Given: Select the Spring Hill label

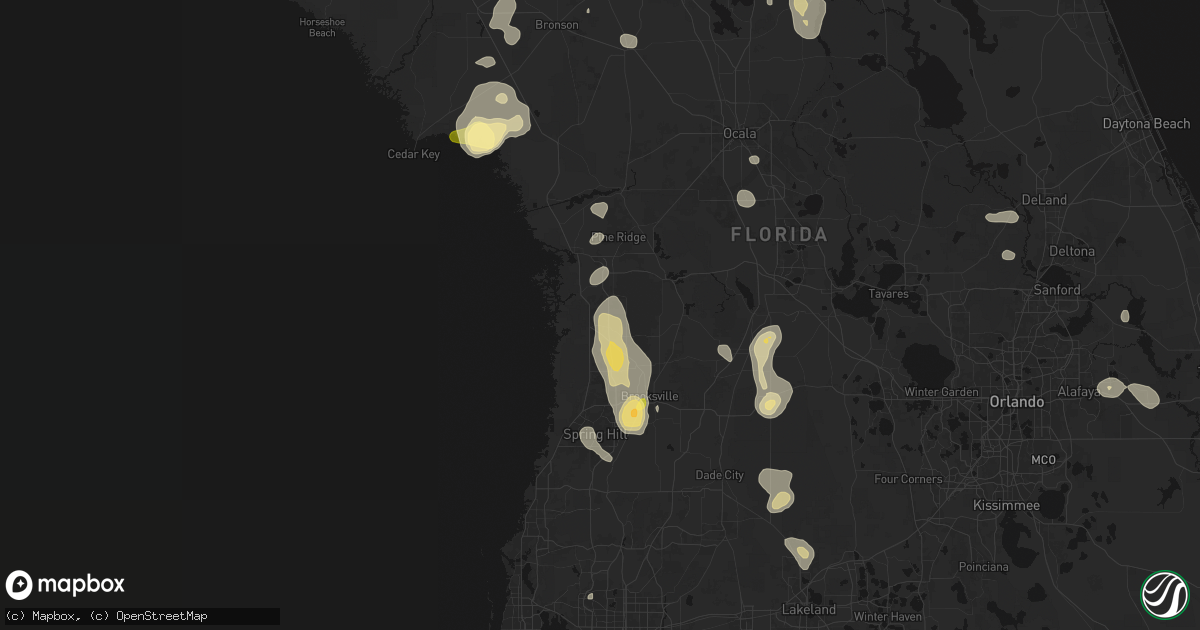Looking at the screenshot, I should pyautogui.click(x=595, y=434).
